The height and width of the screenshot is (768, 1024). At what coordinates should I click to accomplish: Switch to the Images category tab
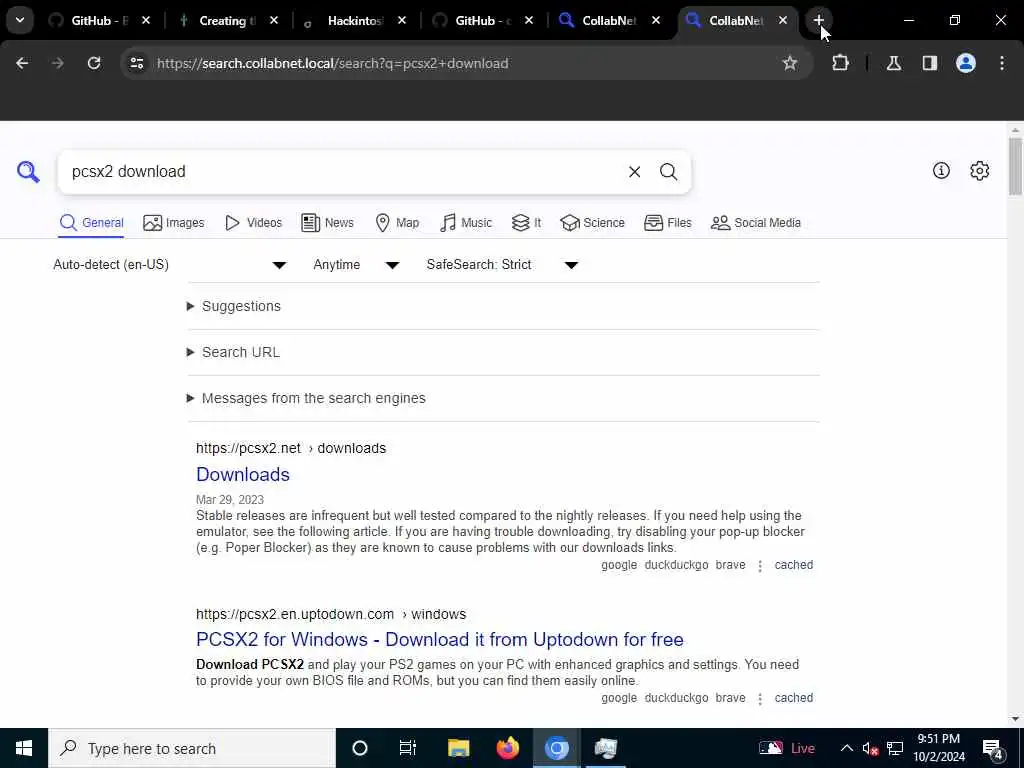coord(174,223)
